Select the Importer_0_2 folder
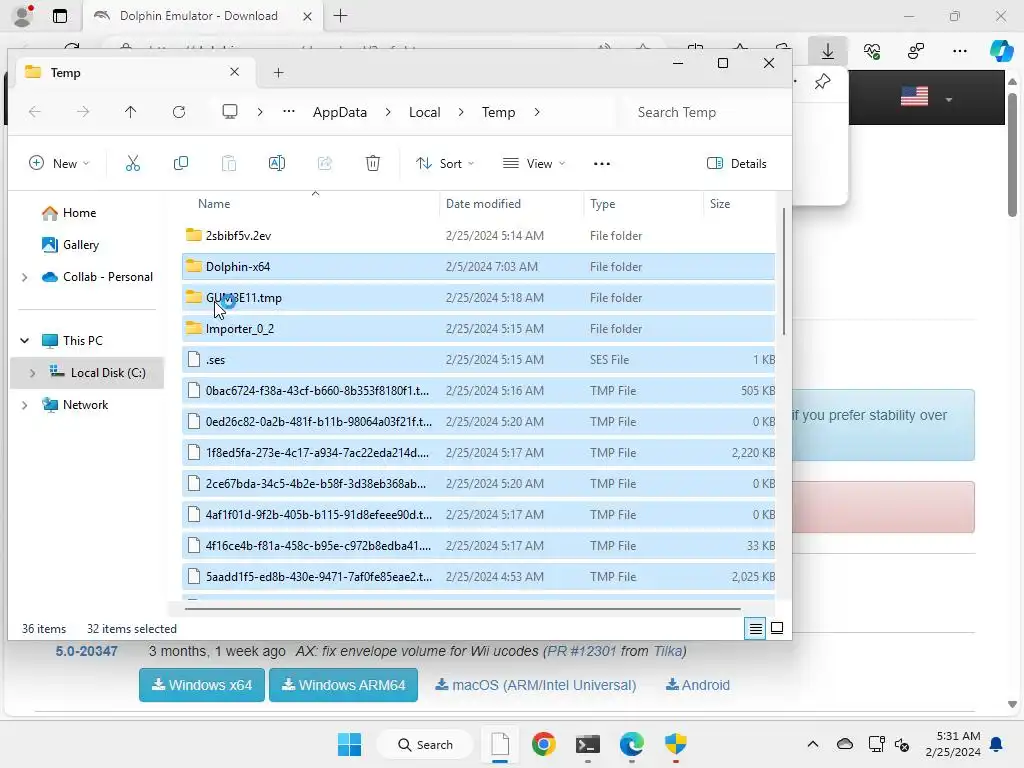Screen dimensions: 1024x768 tap(478, 328)
